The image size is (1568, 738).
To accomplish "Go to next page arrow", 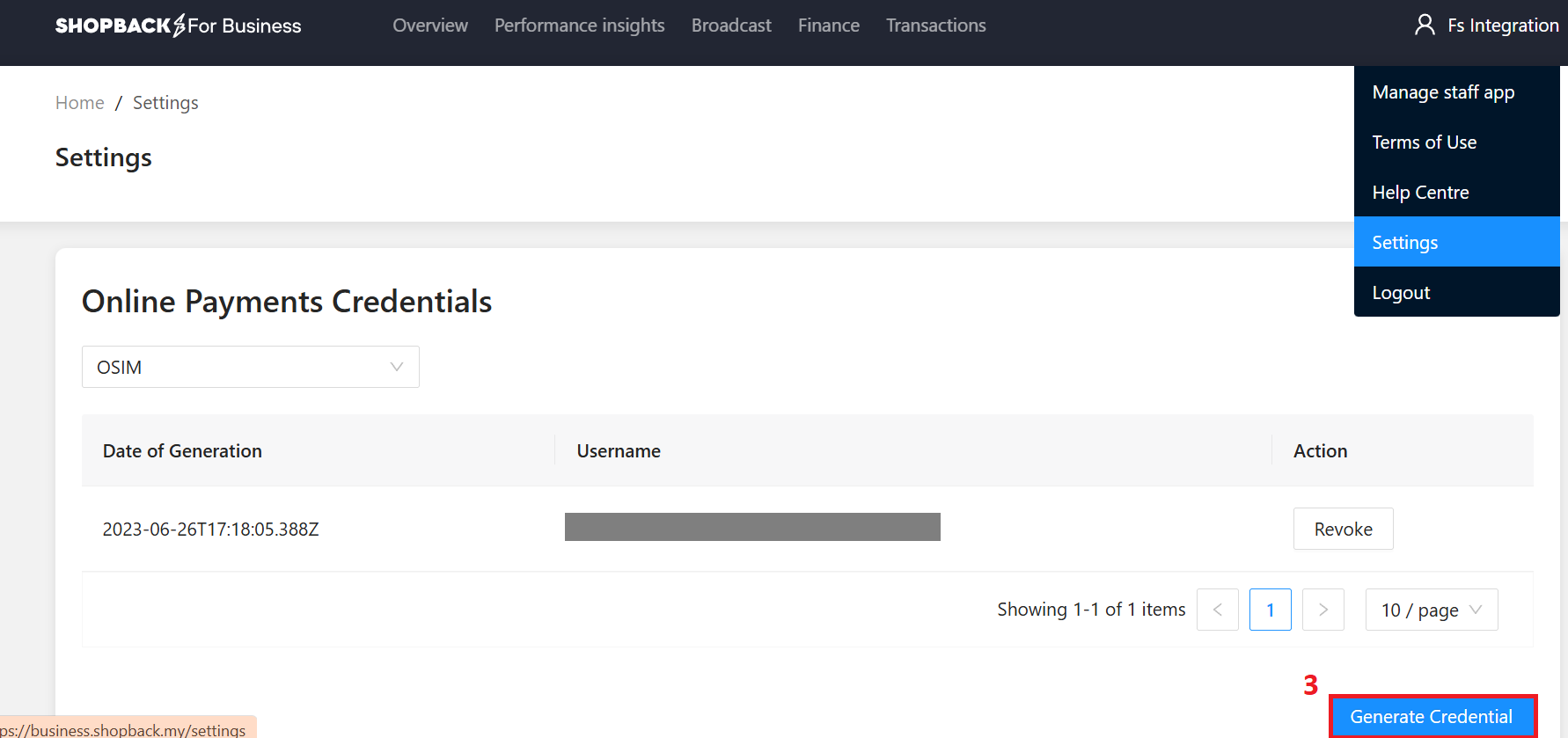I will [1323, 610].
